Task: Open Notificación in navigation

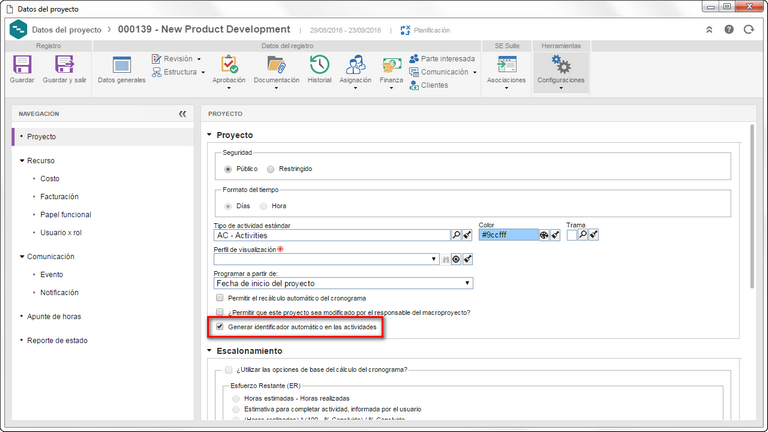Action: (x=59, y=293)
